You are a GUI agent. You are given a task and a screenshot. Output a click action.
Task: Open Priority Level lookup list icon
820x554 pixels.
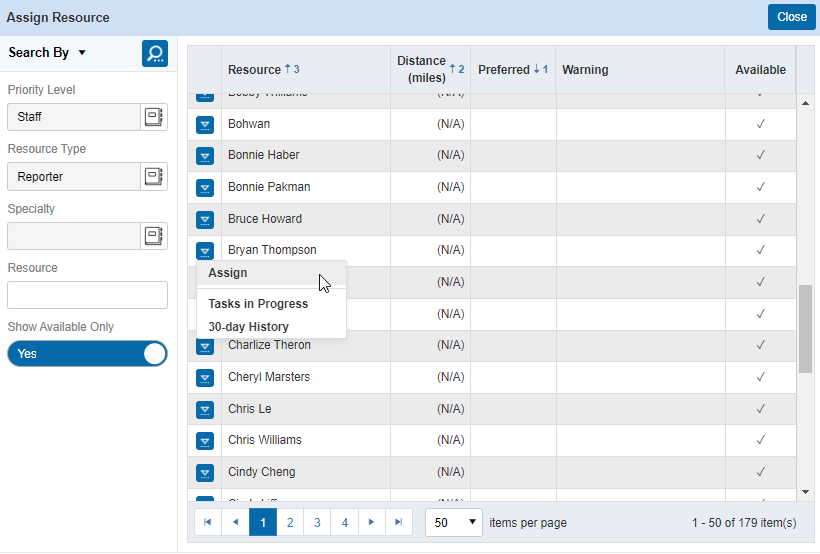[153, 117]
